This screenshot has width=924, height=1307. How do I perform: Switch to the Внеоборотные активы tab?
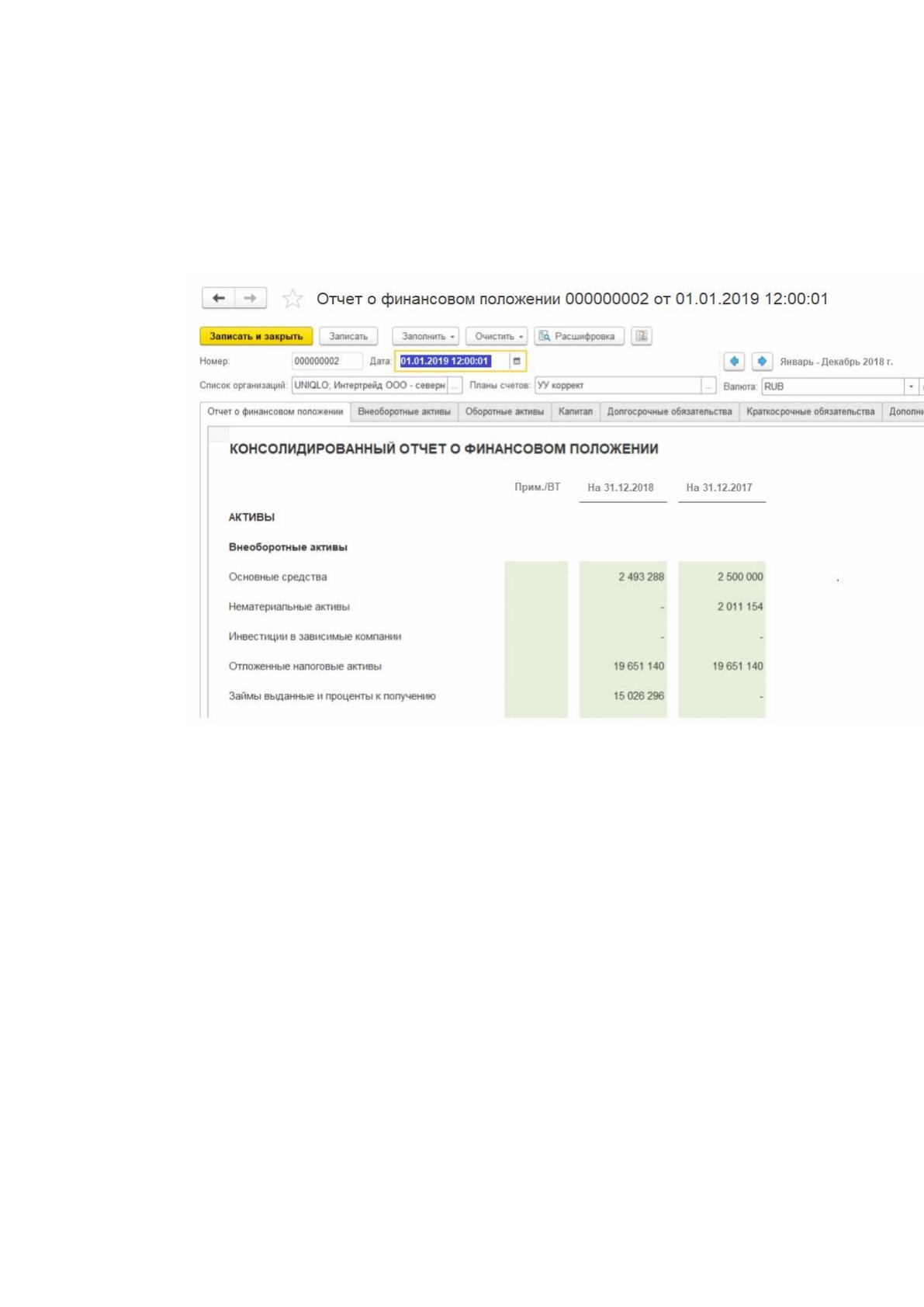404,411
